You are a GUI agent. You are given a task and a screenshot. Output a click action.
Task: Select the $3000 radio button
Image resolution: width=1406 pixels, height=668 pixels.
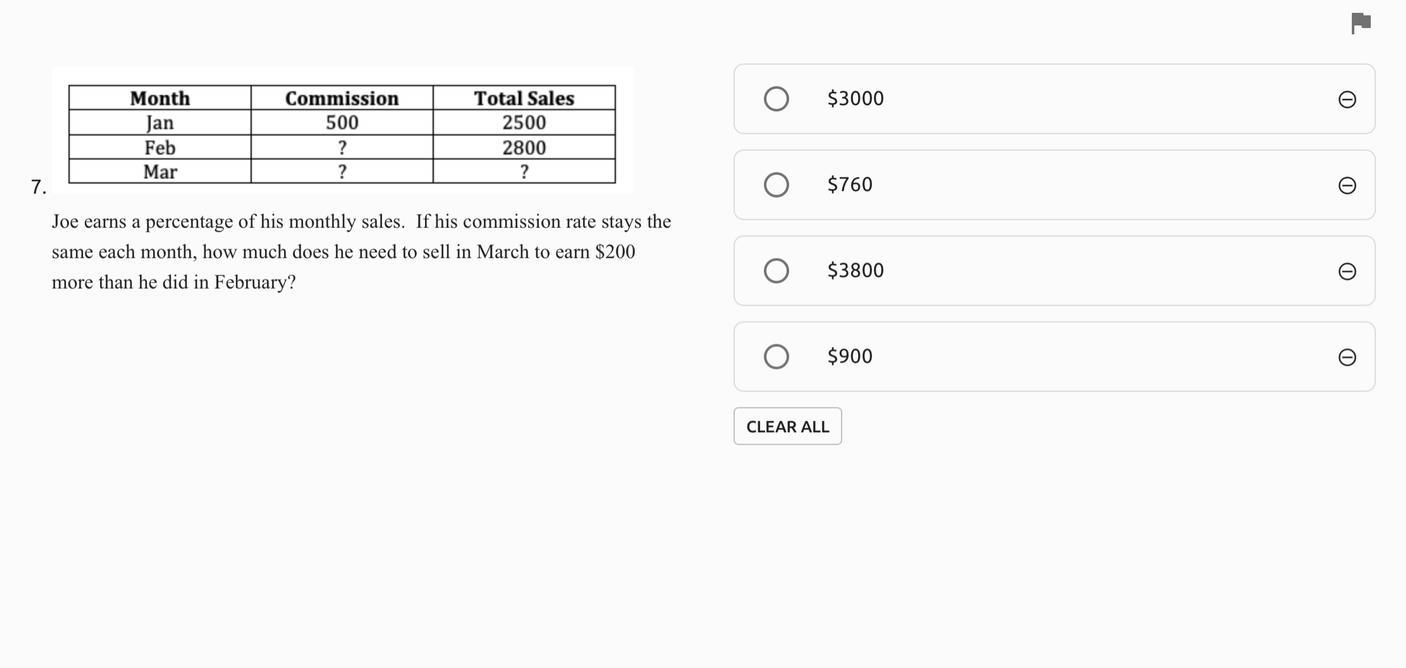click(776, 99)
